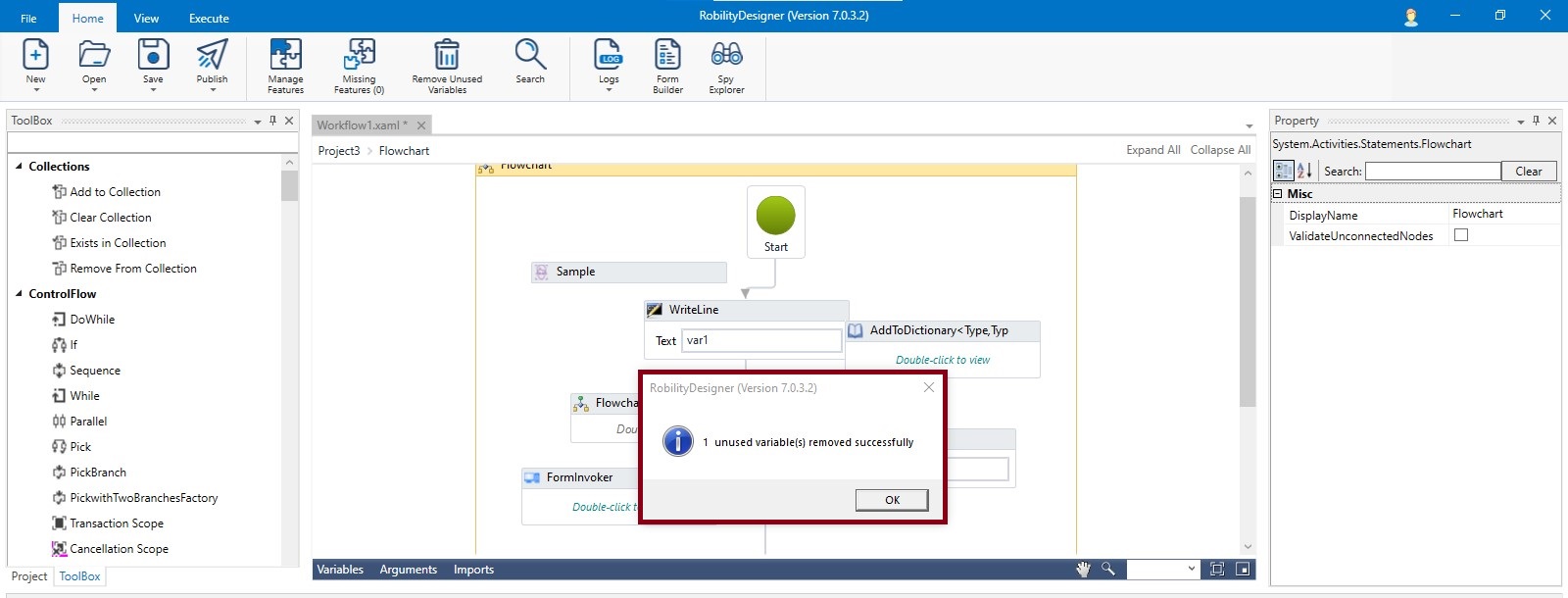Open the Spy Explorer tool
The height and width of the screenshot is (598, 1568).
tap(726, 55)
